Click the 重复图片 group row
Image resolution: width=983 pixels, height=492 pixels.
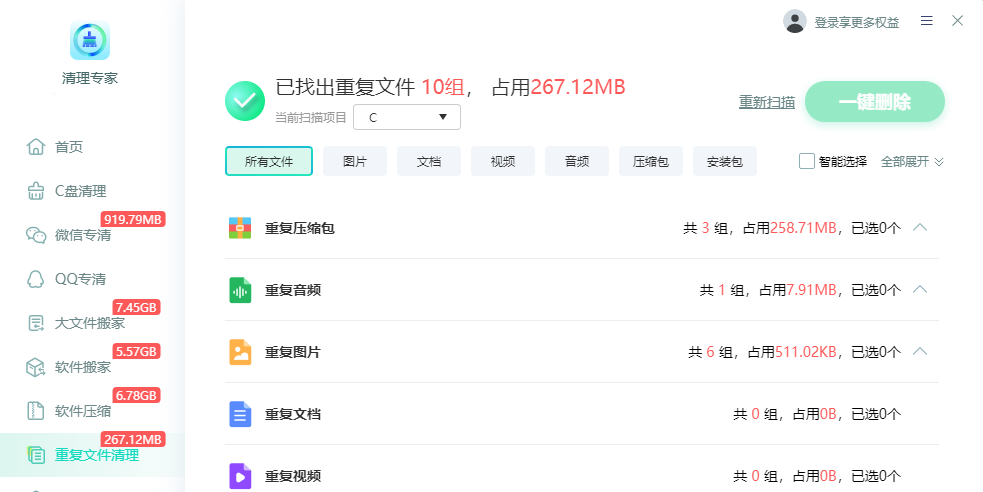point(582,352)
